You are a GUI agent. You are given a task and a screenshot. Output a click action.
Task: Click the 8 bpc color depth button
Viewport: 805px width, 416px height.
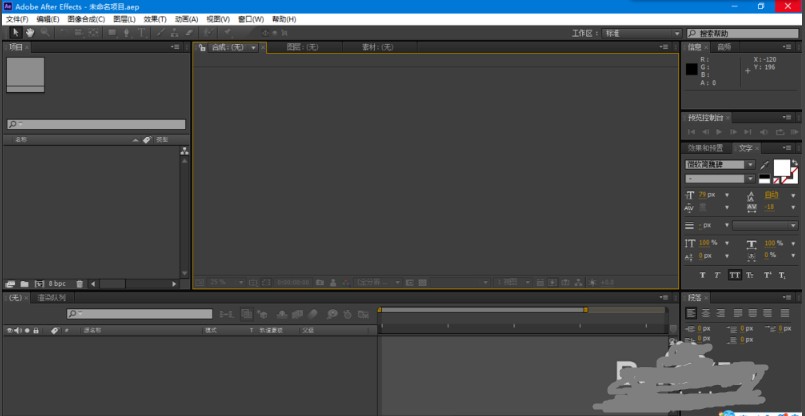click(x=58, y=284)
